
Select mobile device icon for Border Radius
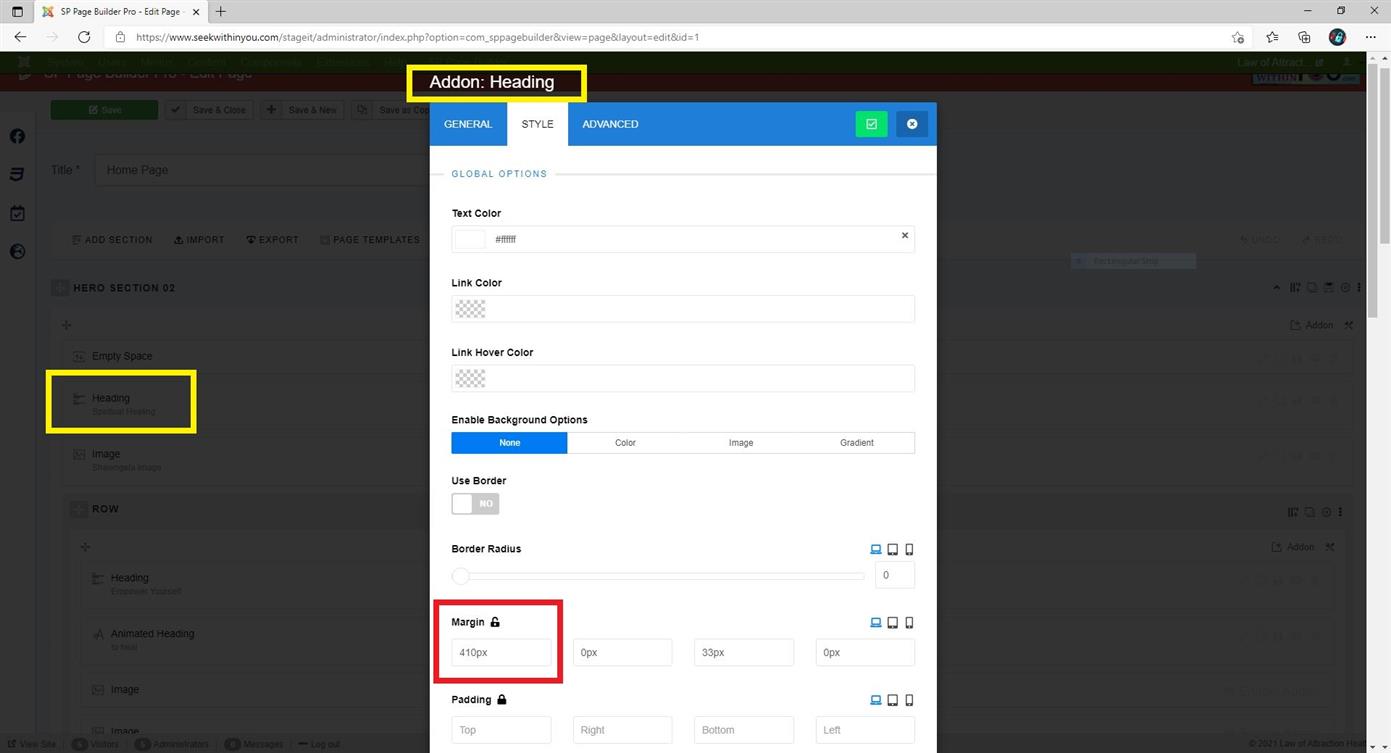pyautogui.click(x=909, y=549)
